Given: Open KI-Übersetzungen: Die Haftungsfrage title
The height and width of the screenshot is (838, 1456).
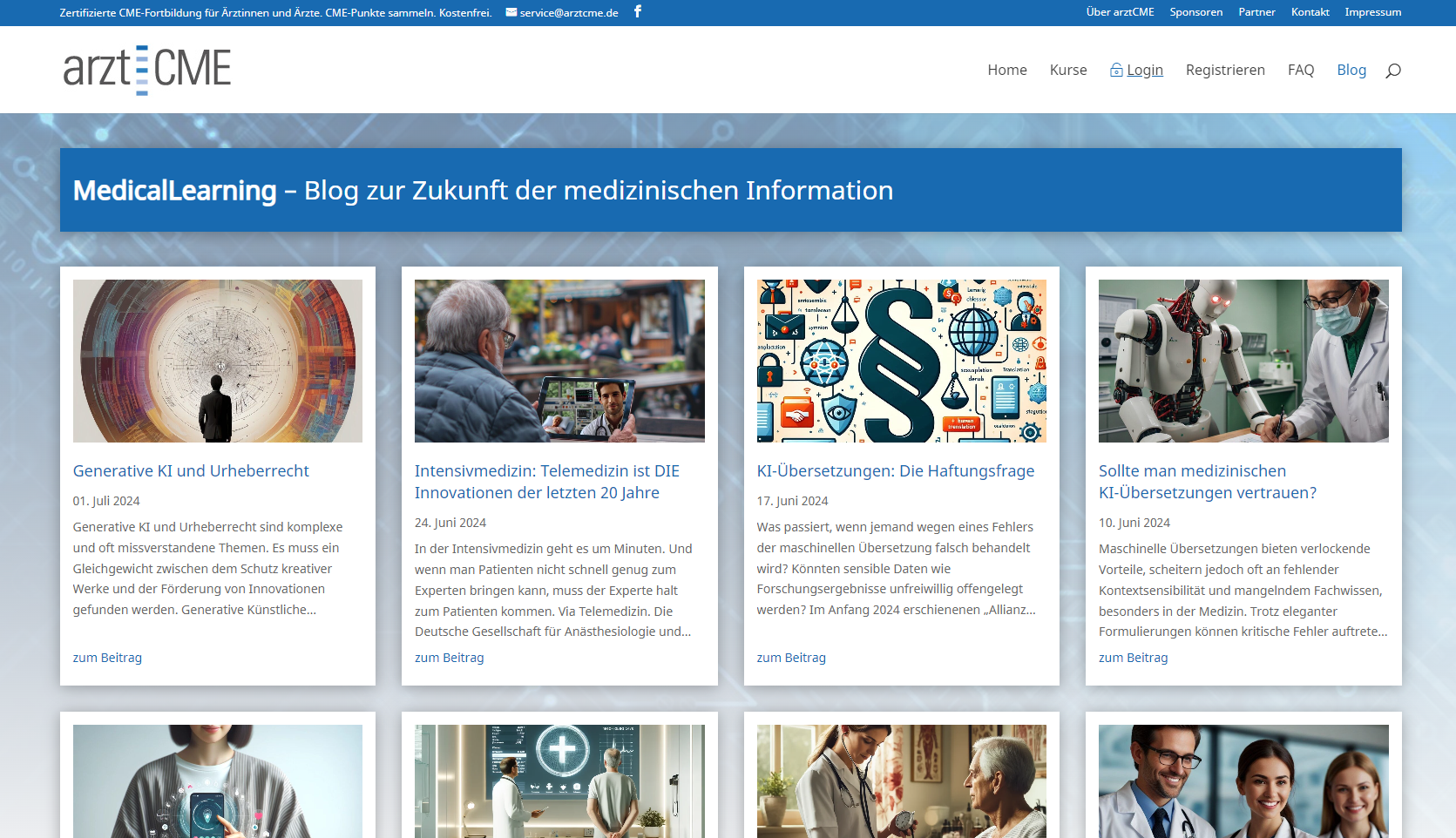Looking at the screenshot, I should [896, 470].
